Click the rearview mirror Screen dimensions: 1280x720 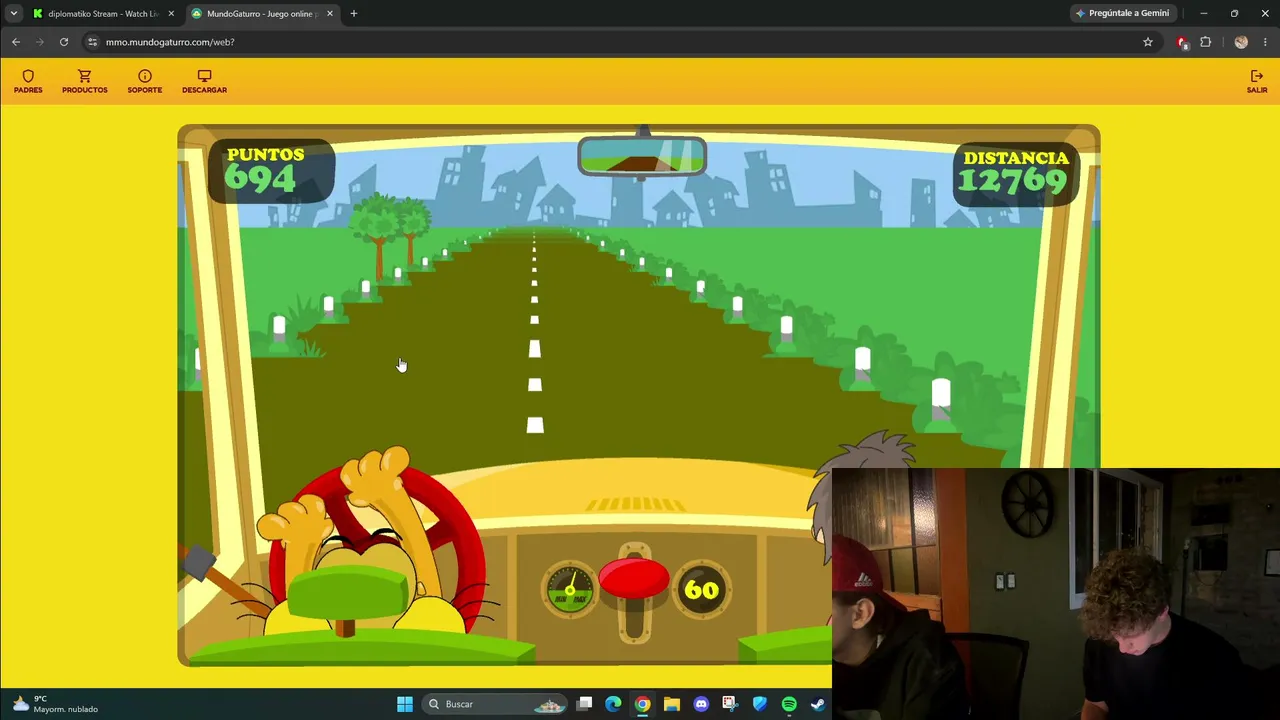[642, 158]
